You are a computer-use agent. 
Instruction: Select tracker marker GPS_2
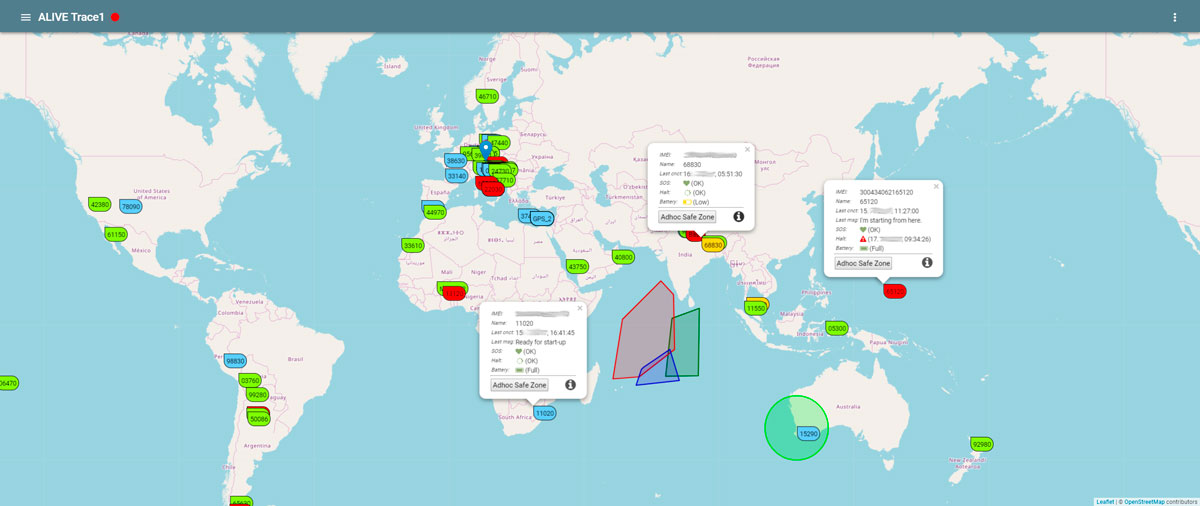click(x=542, y=219)
